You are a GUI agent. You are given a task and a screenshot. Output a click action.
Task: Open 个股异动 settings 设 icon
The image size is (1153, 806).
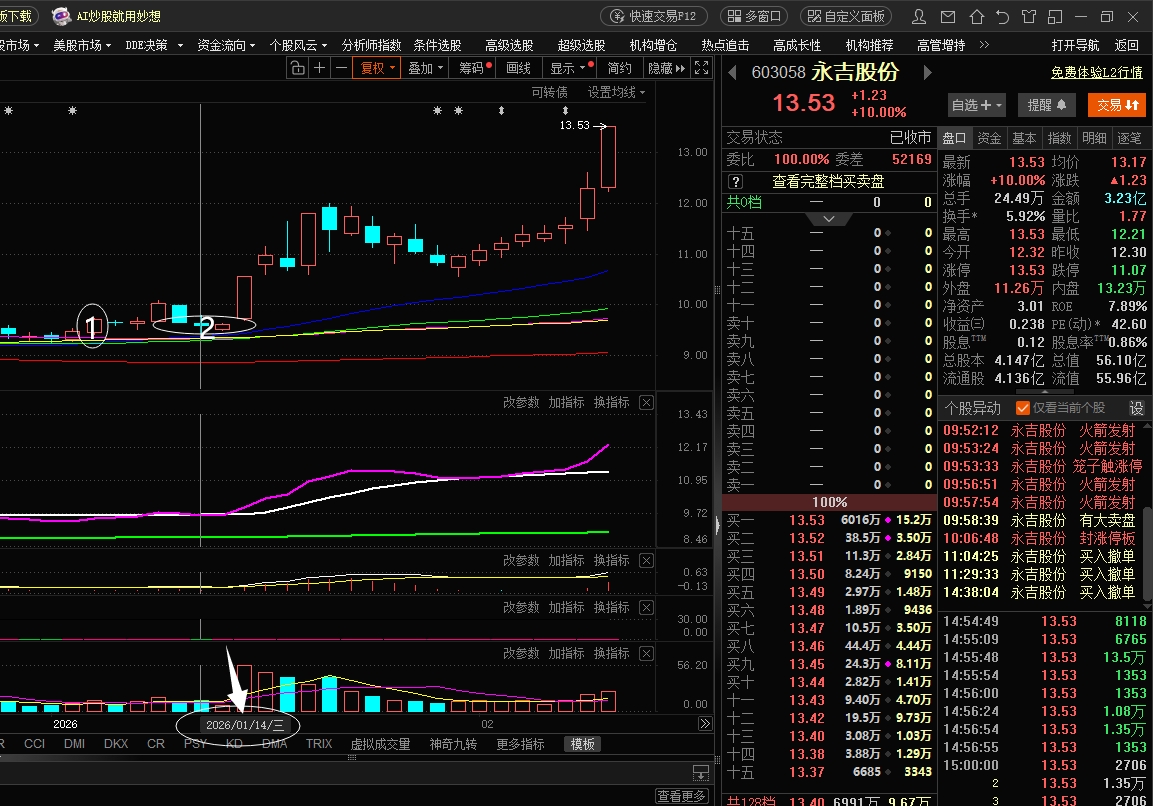pos(1137,408)
